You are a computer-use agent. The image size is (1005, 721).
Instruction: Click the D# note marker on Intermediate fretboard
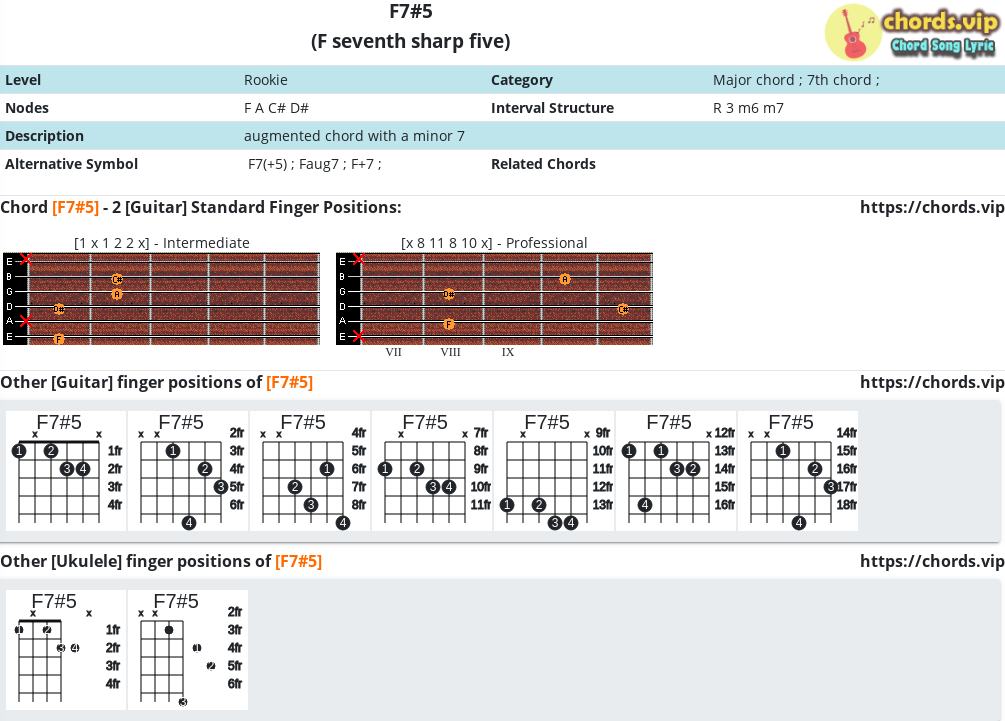click(59, 309)
